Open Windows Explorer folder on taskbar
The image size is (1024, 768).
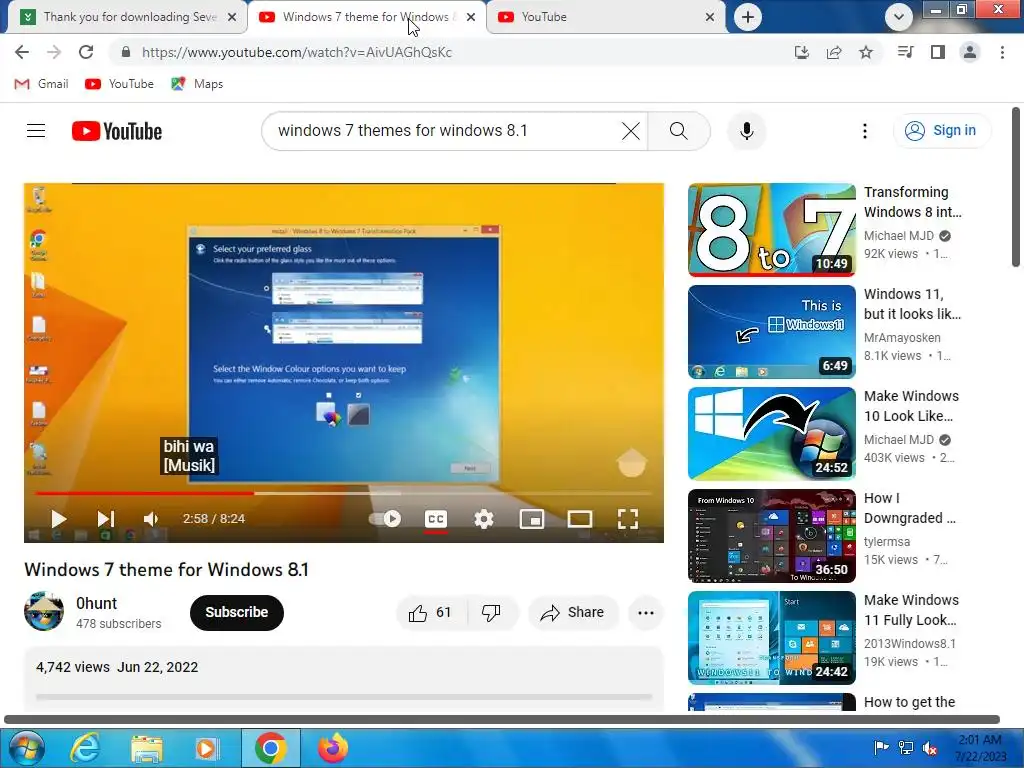[x=147, y=749]
